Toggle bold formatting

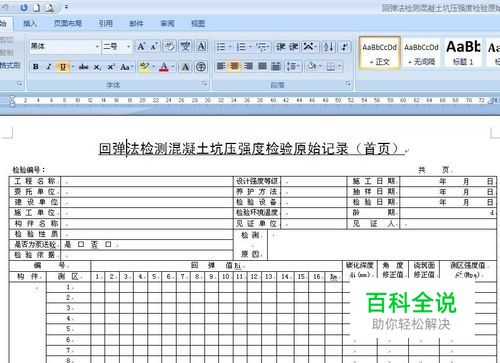(x=36, y=67)
